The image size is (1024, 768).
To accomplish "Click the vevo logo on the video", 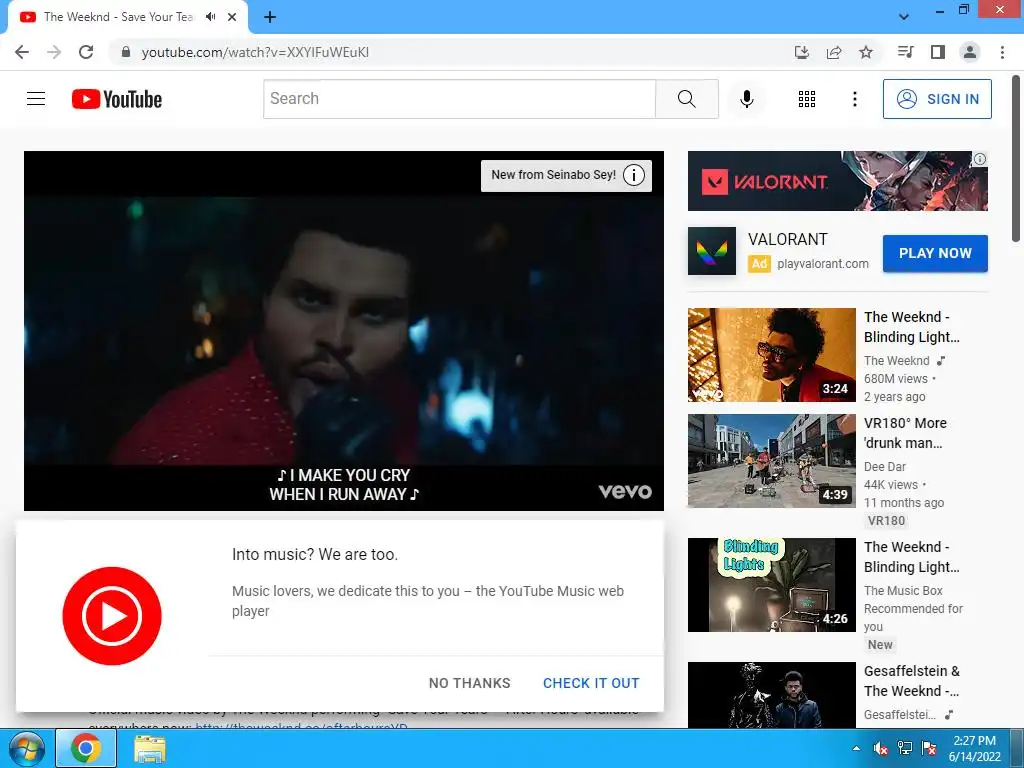I will click(625, 491).
